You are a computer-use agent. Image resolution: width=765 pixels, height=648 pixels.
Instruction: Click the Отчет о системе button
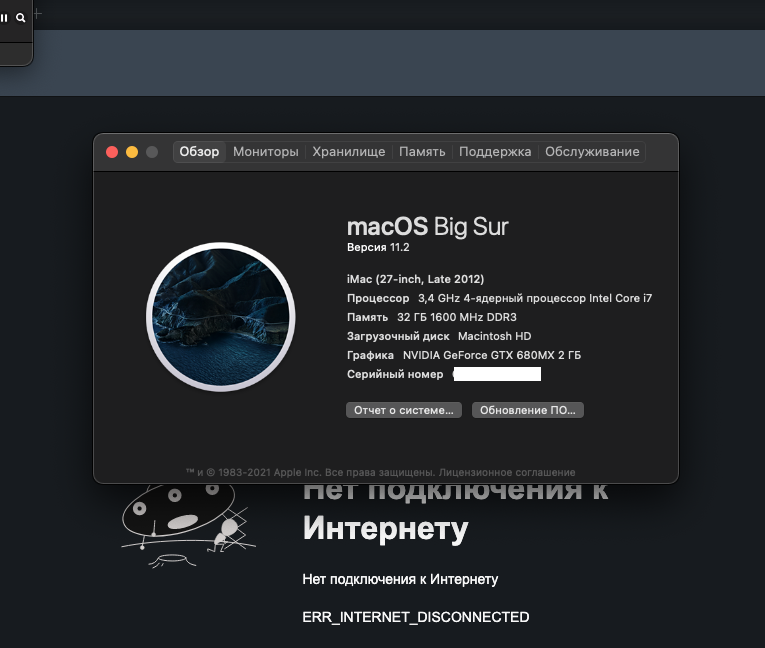tap(404, 410)
